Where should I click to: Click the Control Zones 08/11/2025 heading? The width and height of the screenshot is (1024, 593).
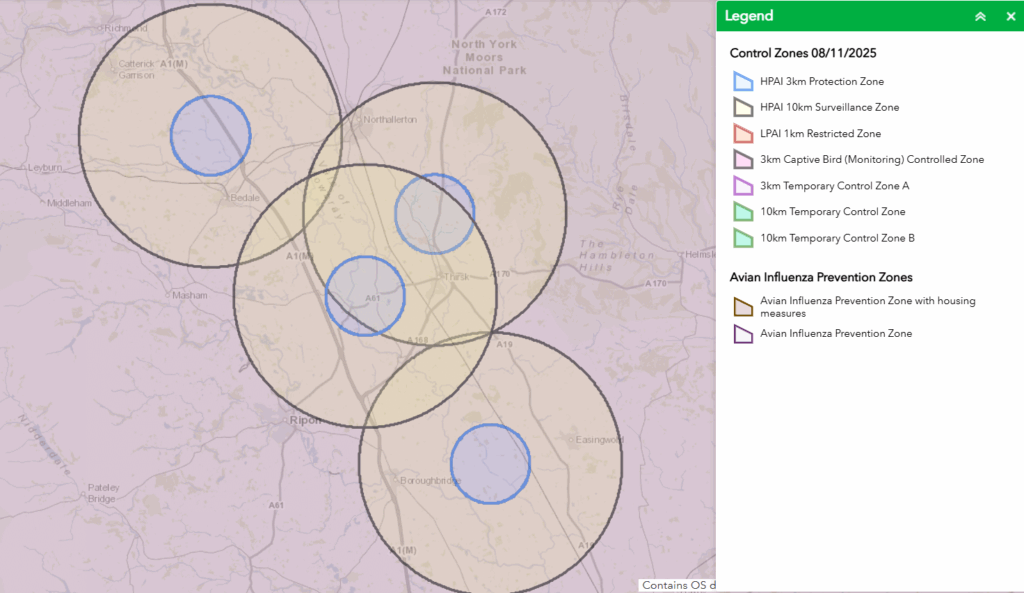(803, 54)
